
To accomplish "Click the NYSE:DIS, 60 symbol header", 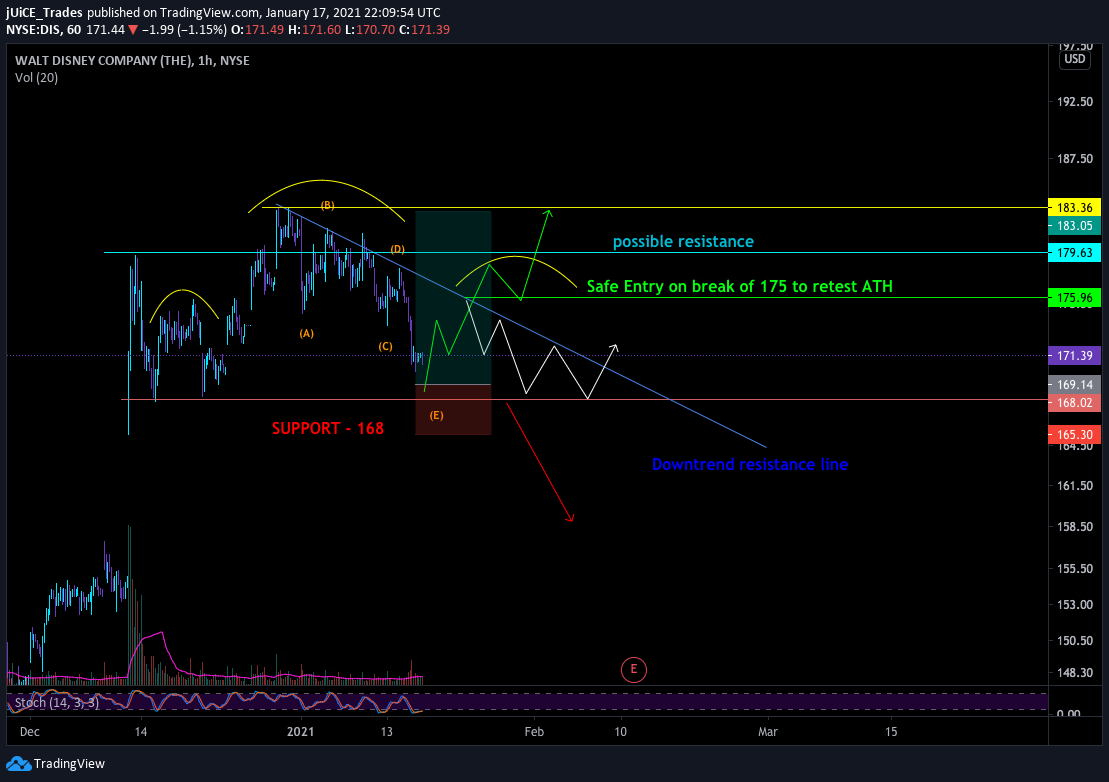I will click(x=43, y=30).
